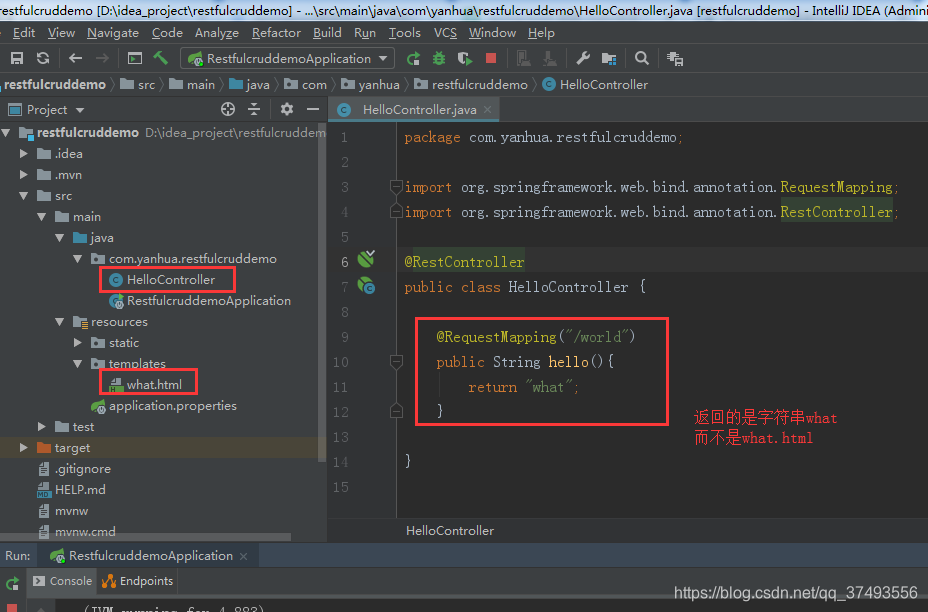Stop the running app with the red square
Image resolution: width=928 pixels, height=612 pixels.
pos(491,58)
